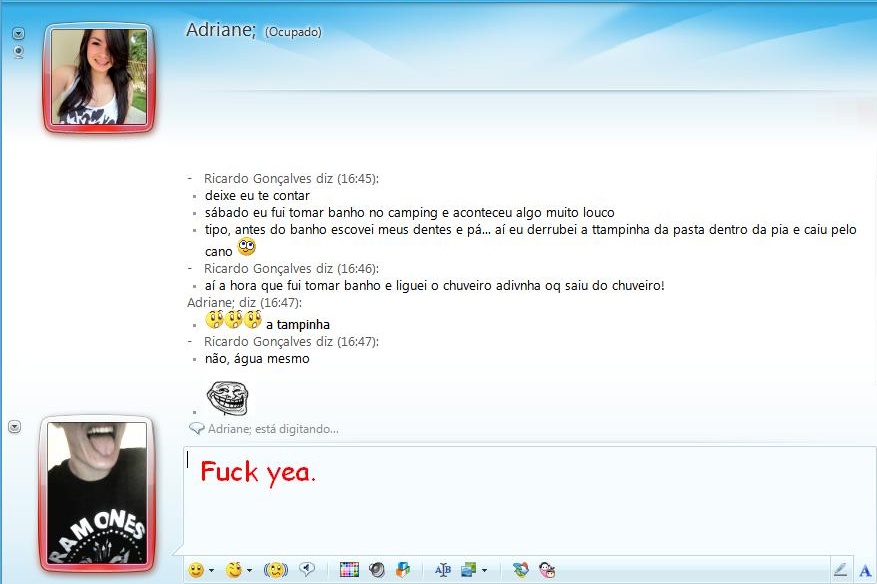Image resolution: width=877 pixels, height=584 pixels.
Task: Click the voice clip icon
Action: [x=307, y=569]
